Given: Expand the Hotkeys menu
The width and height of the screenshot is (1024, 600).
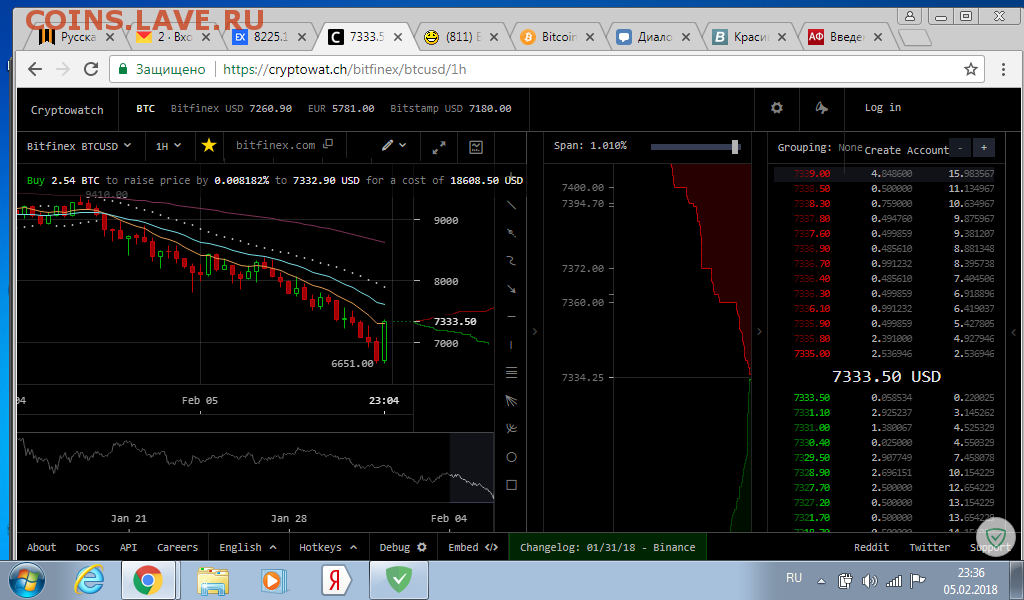Looking at the screenshot, I should click(x=328, y=547).
